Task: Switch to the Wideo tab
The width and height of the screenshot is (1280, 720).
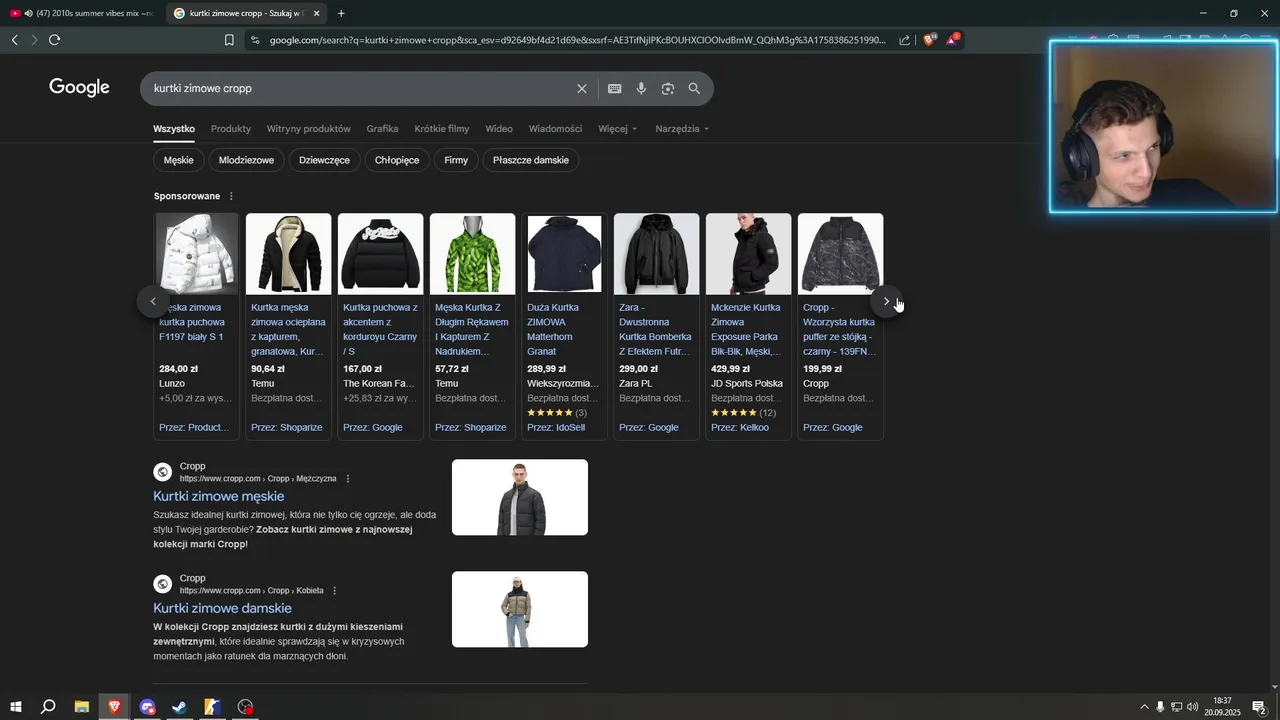Action: click(499, 129)
